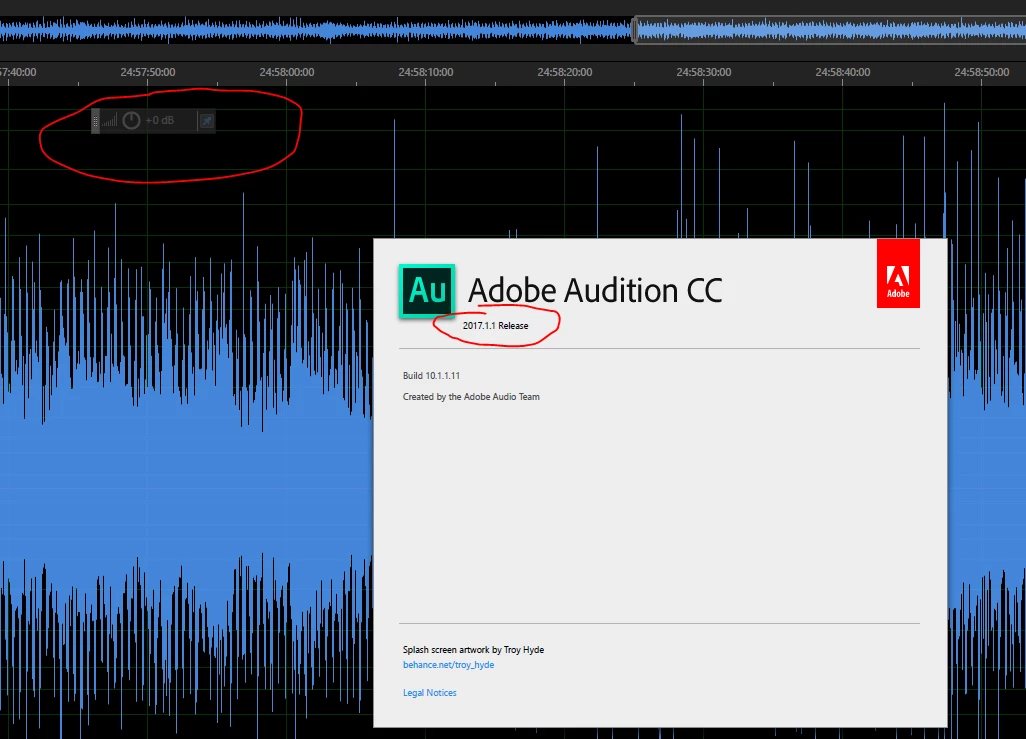Click the overview navigator zoom selection box
The image size is (1026, 739).
point(829,30)
